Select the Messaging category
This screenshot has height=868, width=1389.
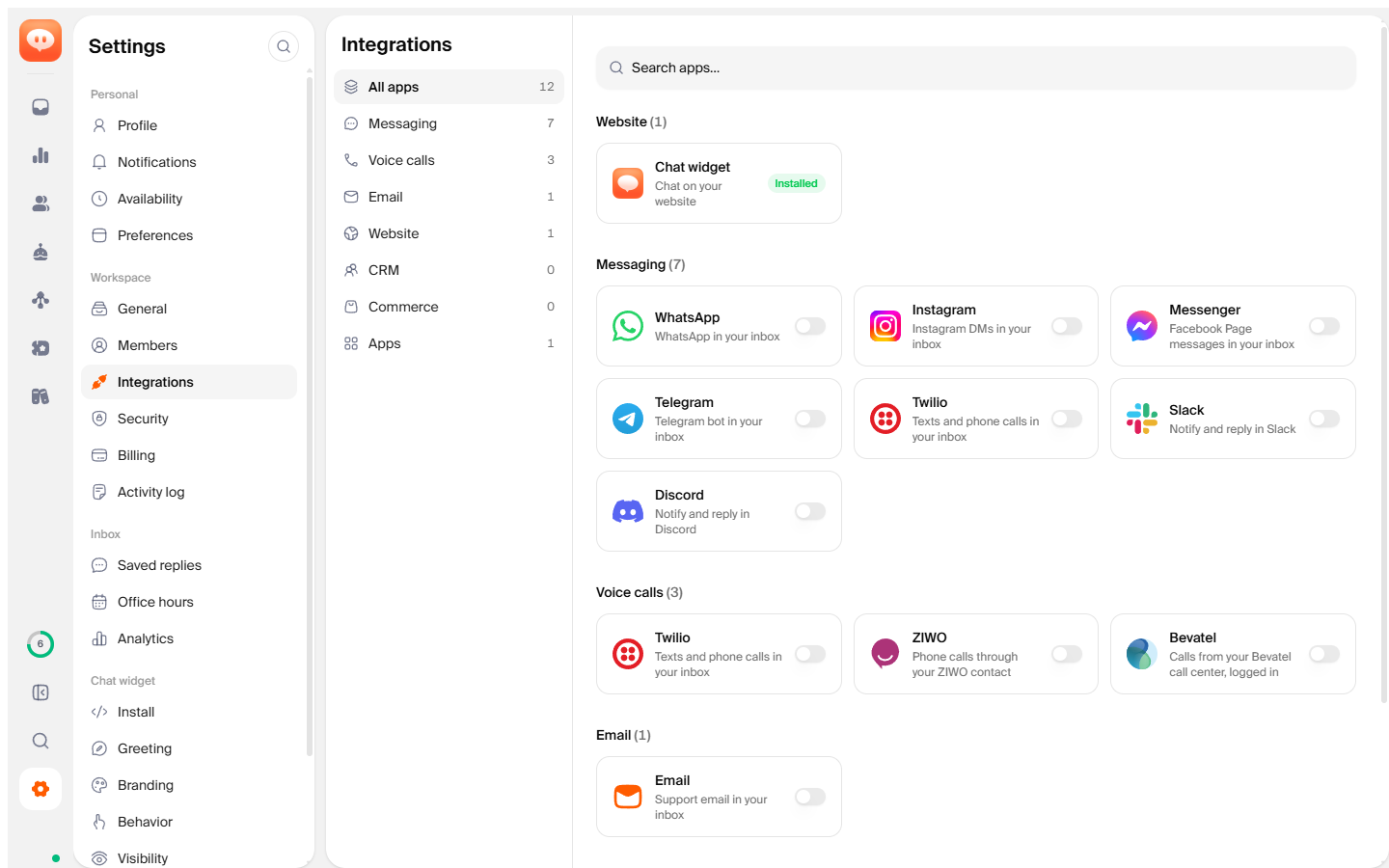pyautogui.click(x=449, y=123)
